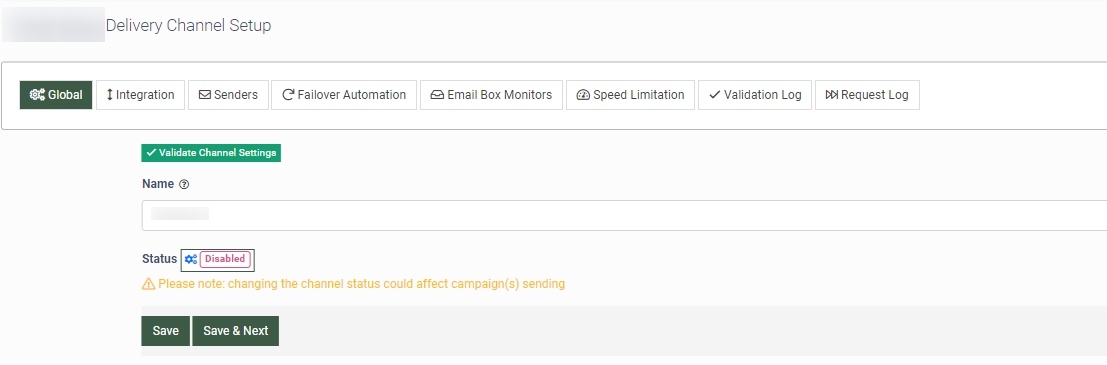Toggle the Disabled status badge

pos(225,259)
